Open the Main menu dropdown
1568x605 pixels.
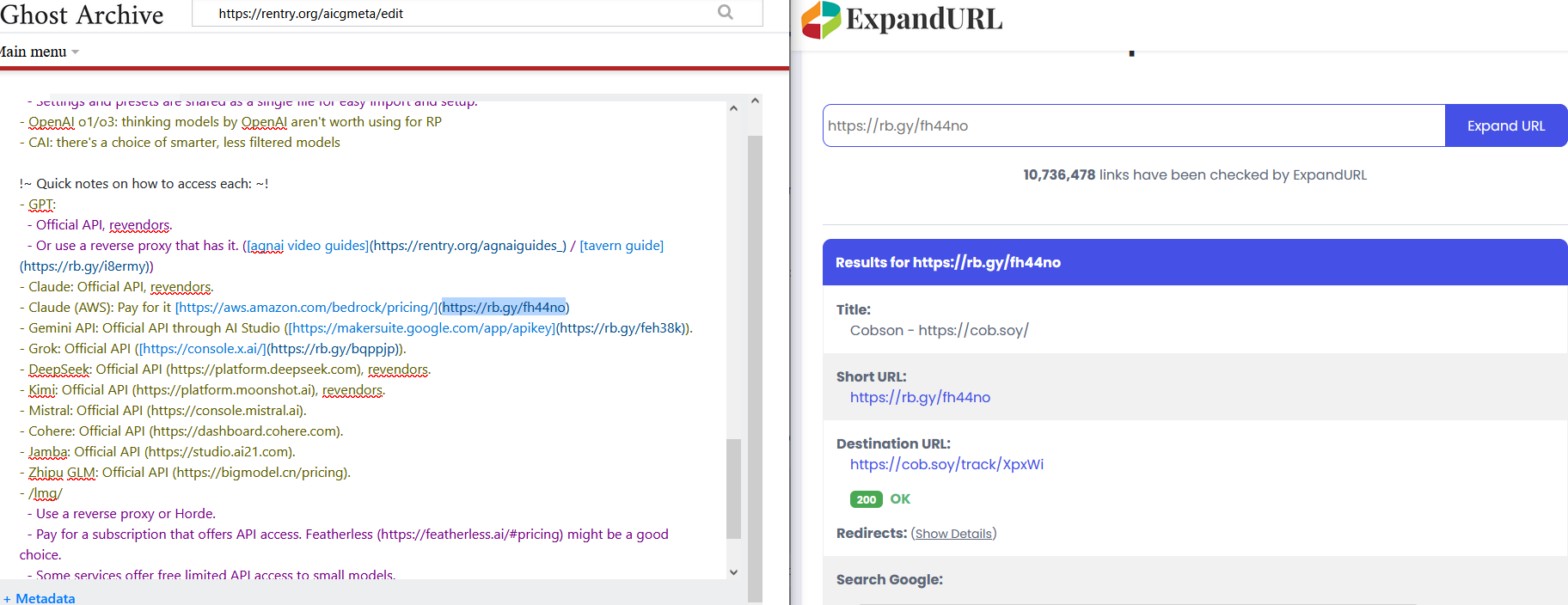pyautogui.click(x=39, y=52)
